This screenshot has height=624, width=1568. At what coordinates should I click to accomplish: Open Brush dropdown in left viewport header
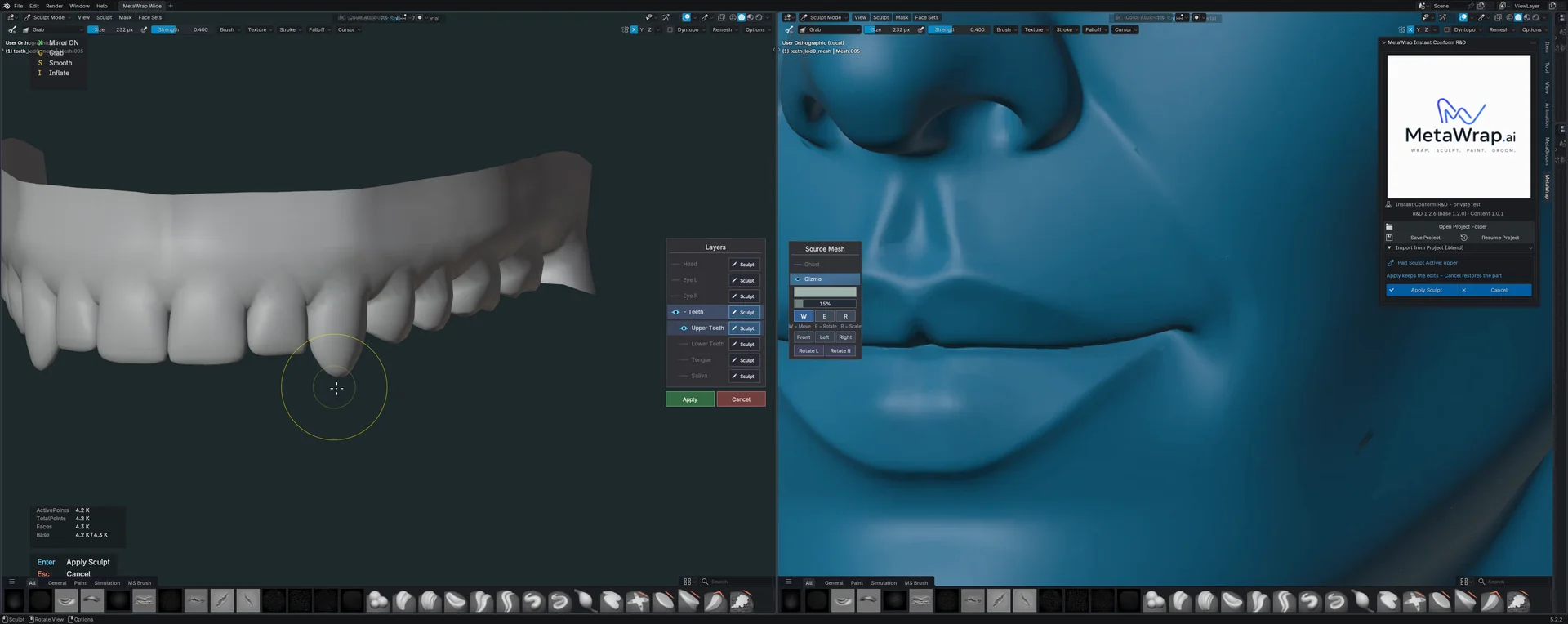point(229,29)
